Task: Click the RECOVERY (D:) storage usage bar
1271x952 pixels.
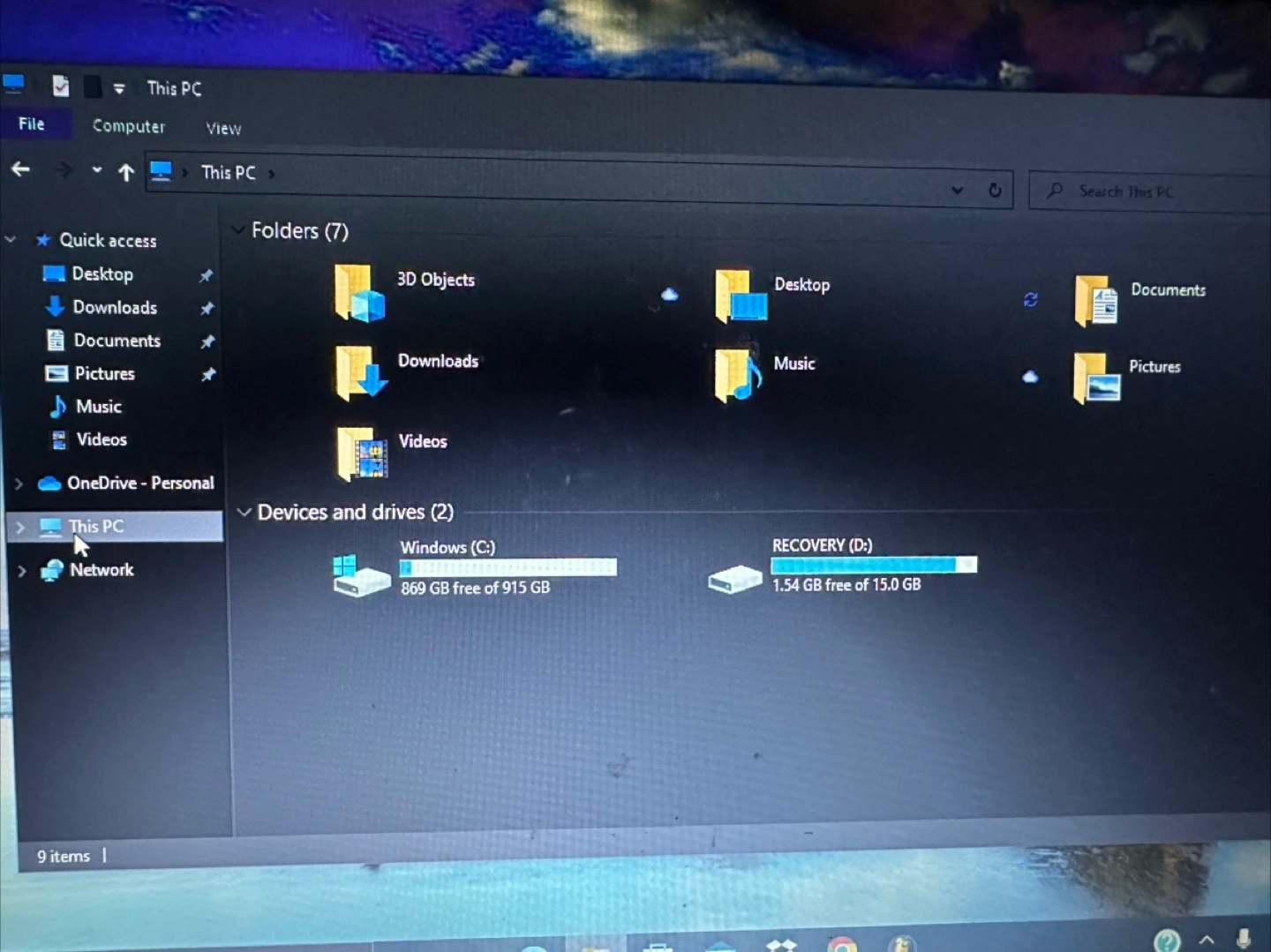Action: pyautogui.click(x=874, y=565)
